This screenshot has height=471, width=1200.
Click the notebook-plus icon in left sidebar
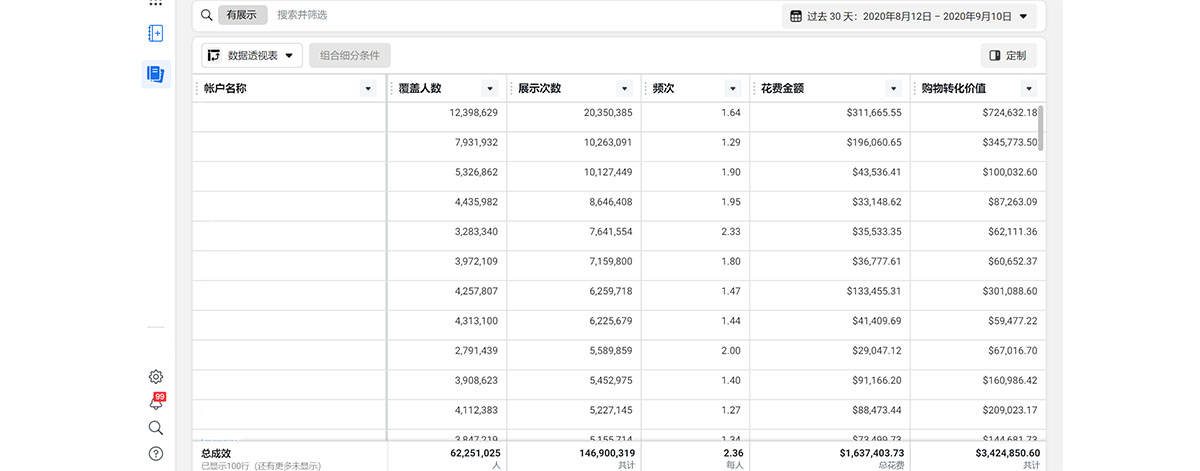[x=155, y=33]
